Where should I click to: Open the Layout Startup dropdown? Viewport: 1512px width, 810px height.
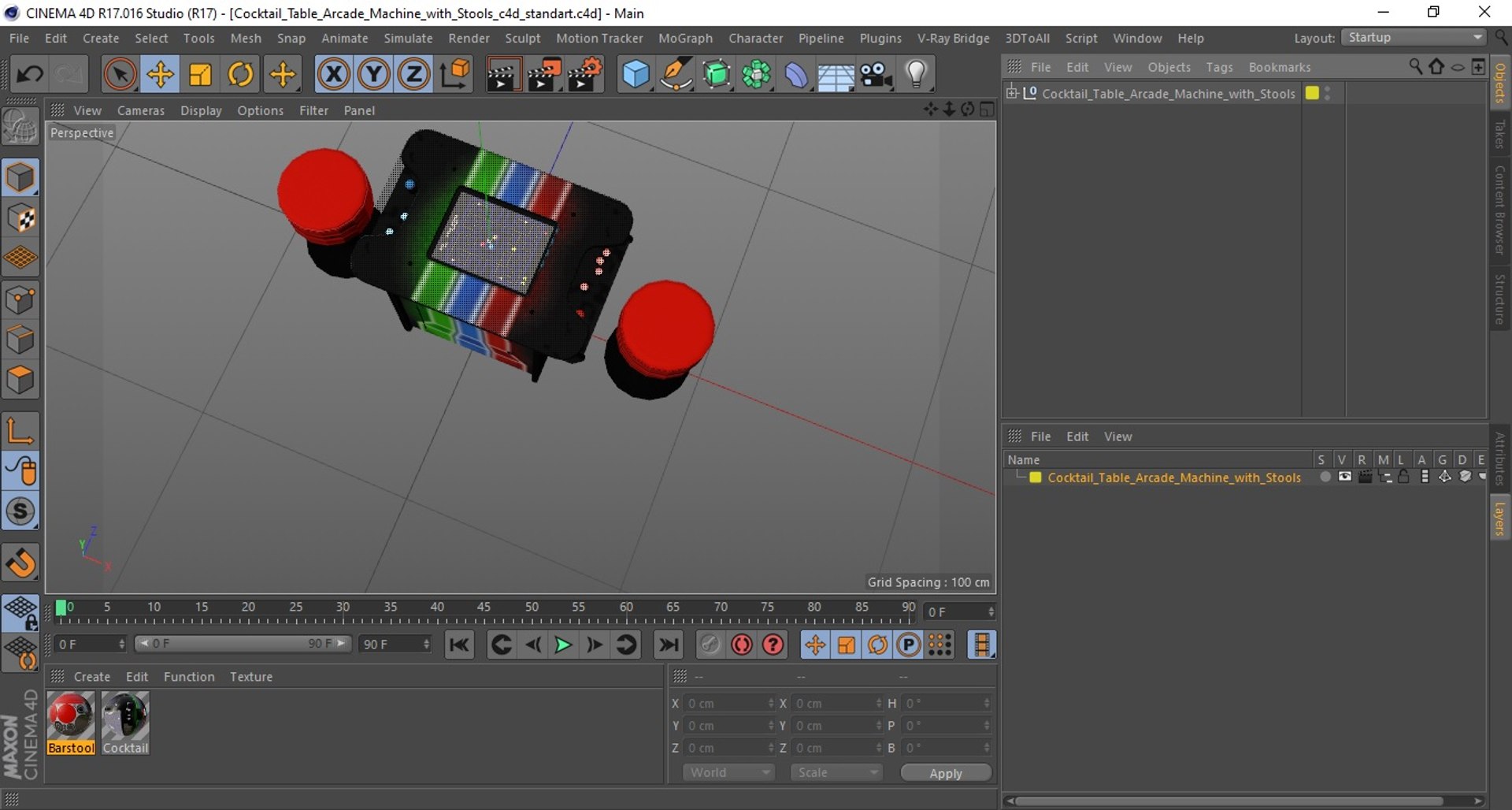pyautogui.click(x=1414, y=38)
